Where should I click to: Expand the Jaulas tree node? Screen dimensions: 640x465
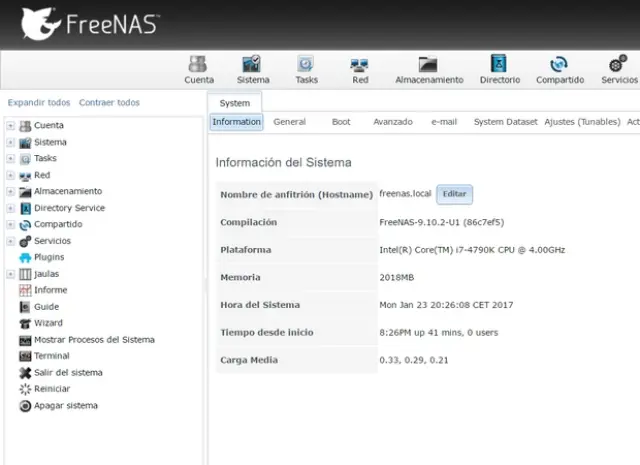(10, 274)
